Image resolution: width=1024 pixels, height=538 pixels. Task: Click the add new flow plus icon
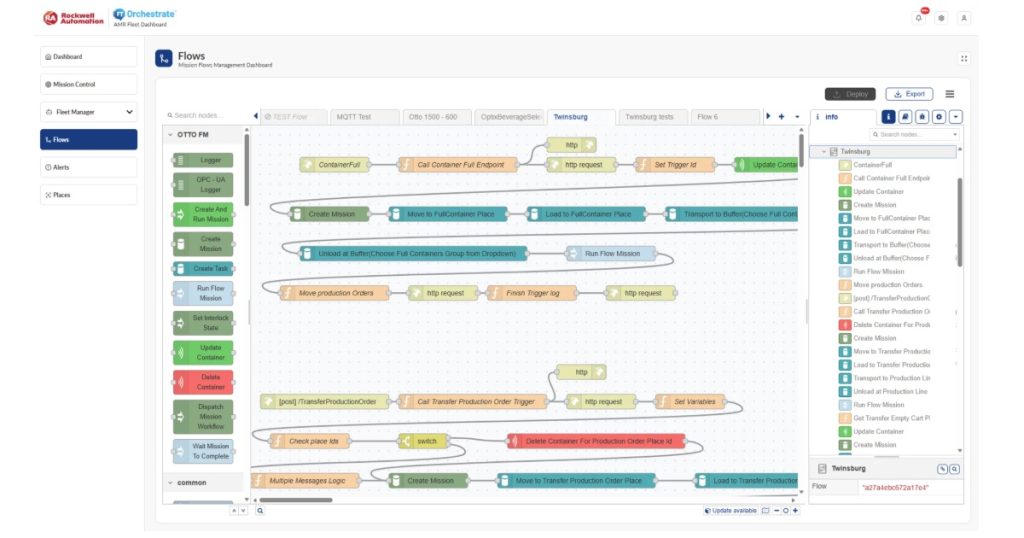pos(781,117)
